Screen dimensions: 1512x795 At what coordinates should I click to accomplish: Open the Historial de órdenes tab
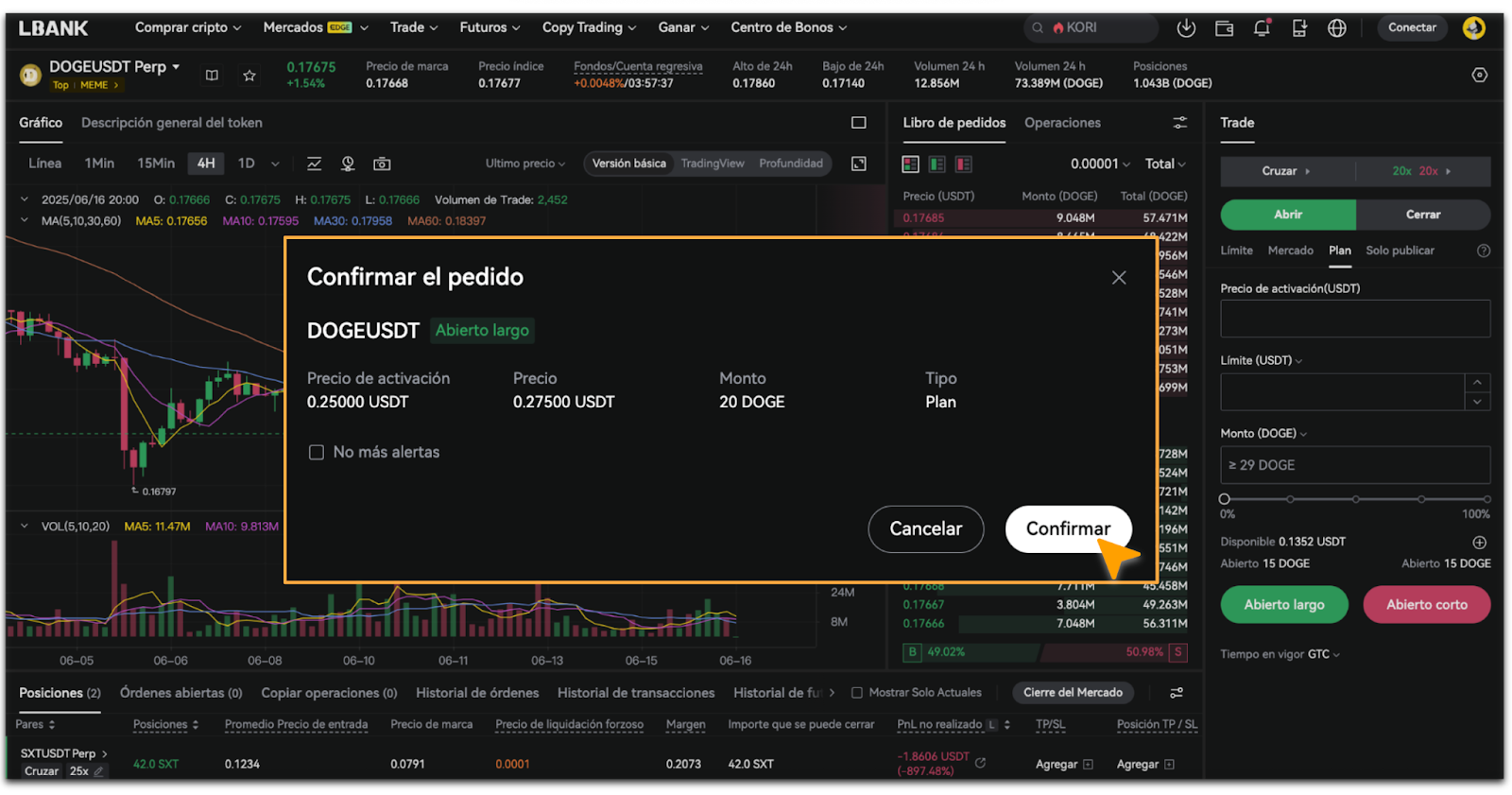tap(477, 693)
